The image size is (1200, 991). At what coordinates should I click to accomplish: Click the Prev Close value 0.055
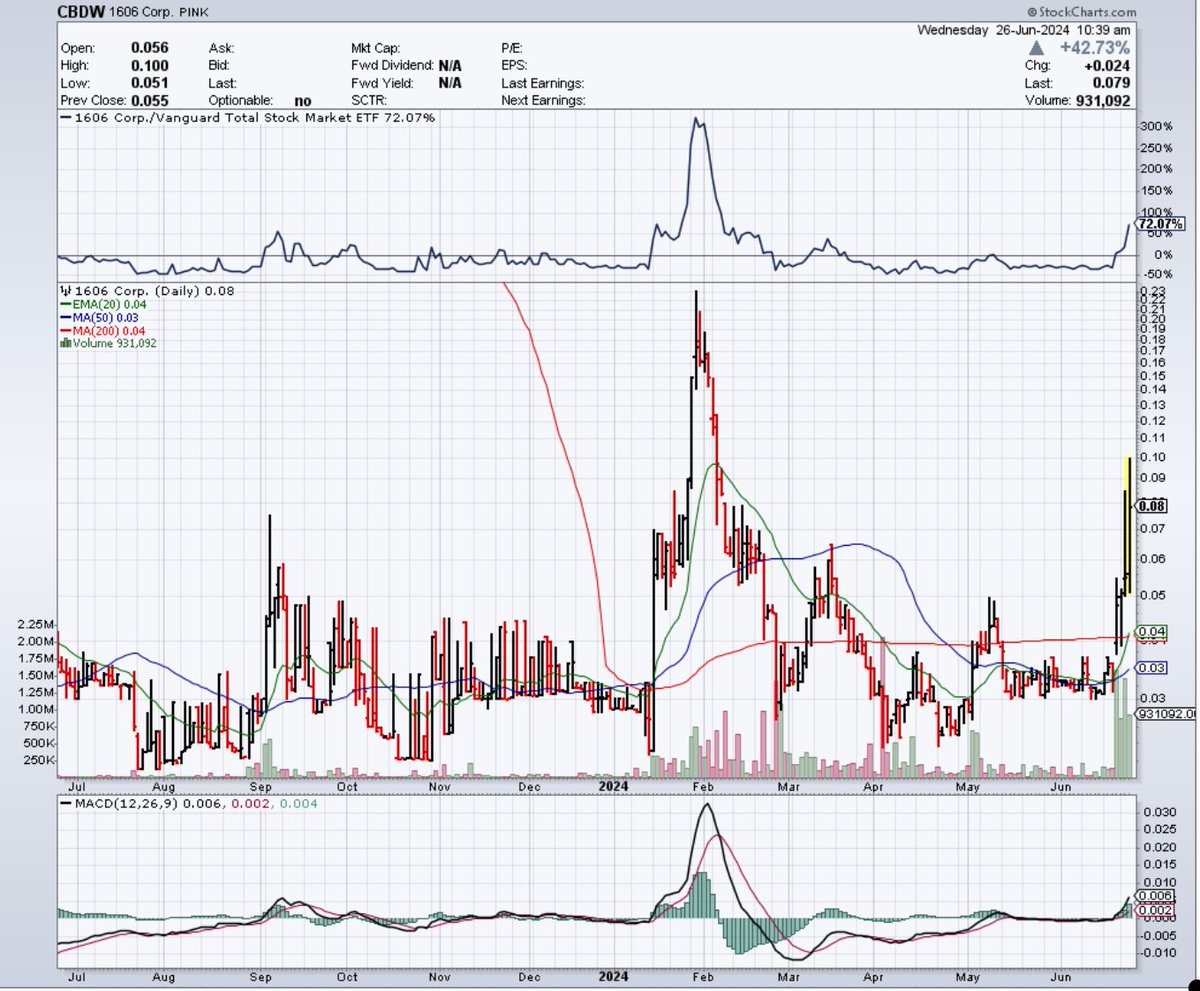[149, 101]
